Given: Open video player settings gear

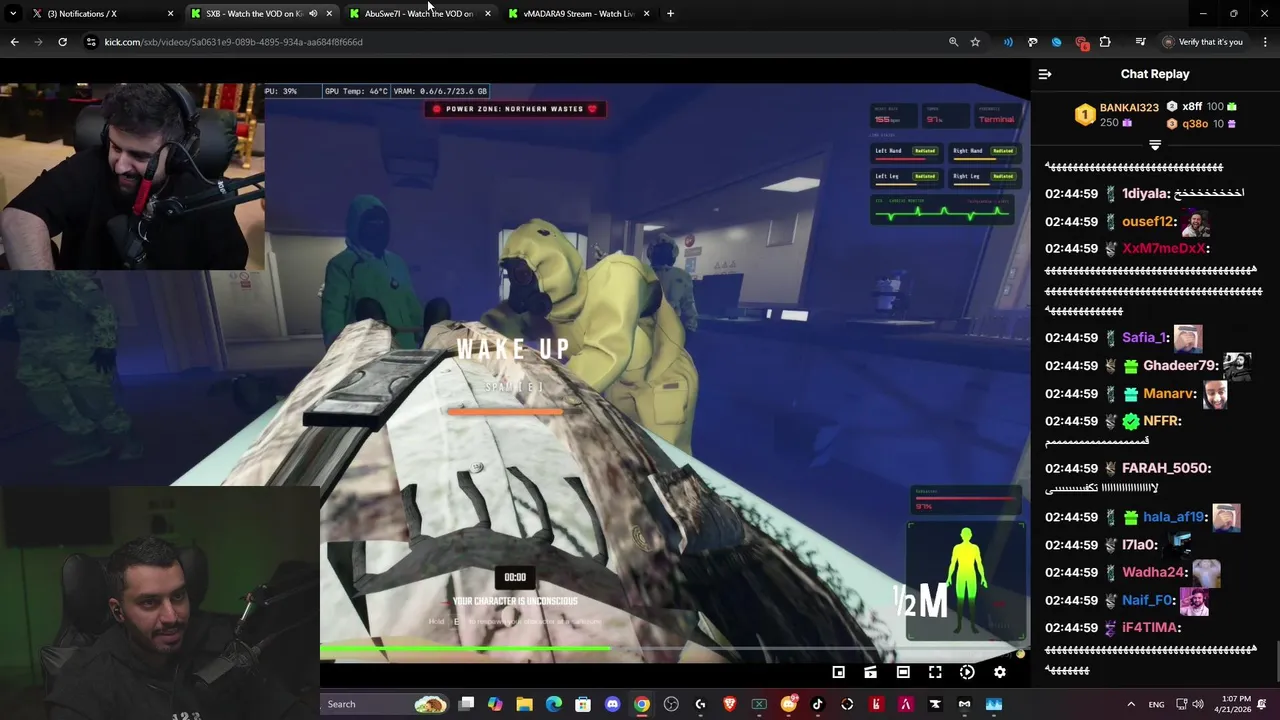Looking at the screenshot, I should coord(999,672).
